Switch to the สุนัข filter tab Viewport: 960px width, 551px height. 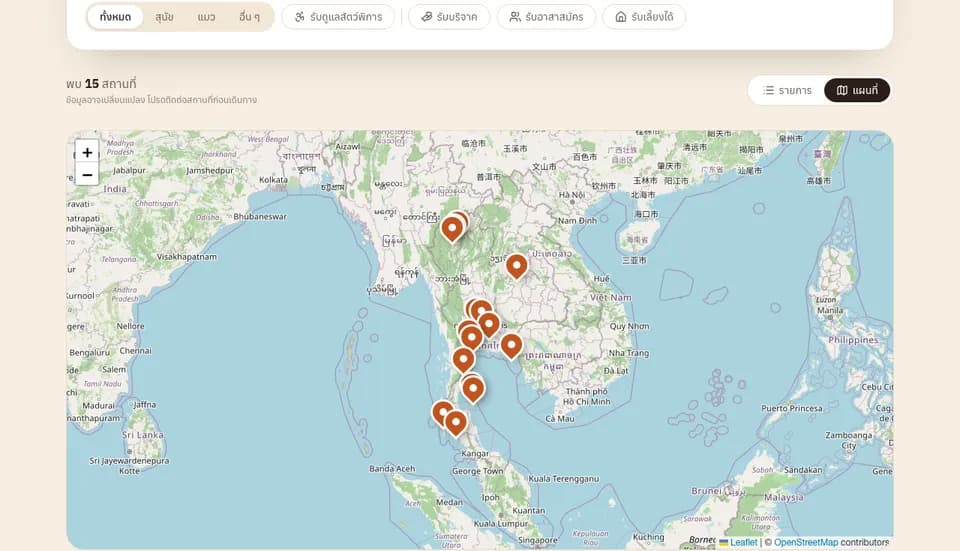click(164, 17)
